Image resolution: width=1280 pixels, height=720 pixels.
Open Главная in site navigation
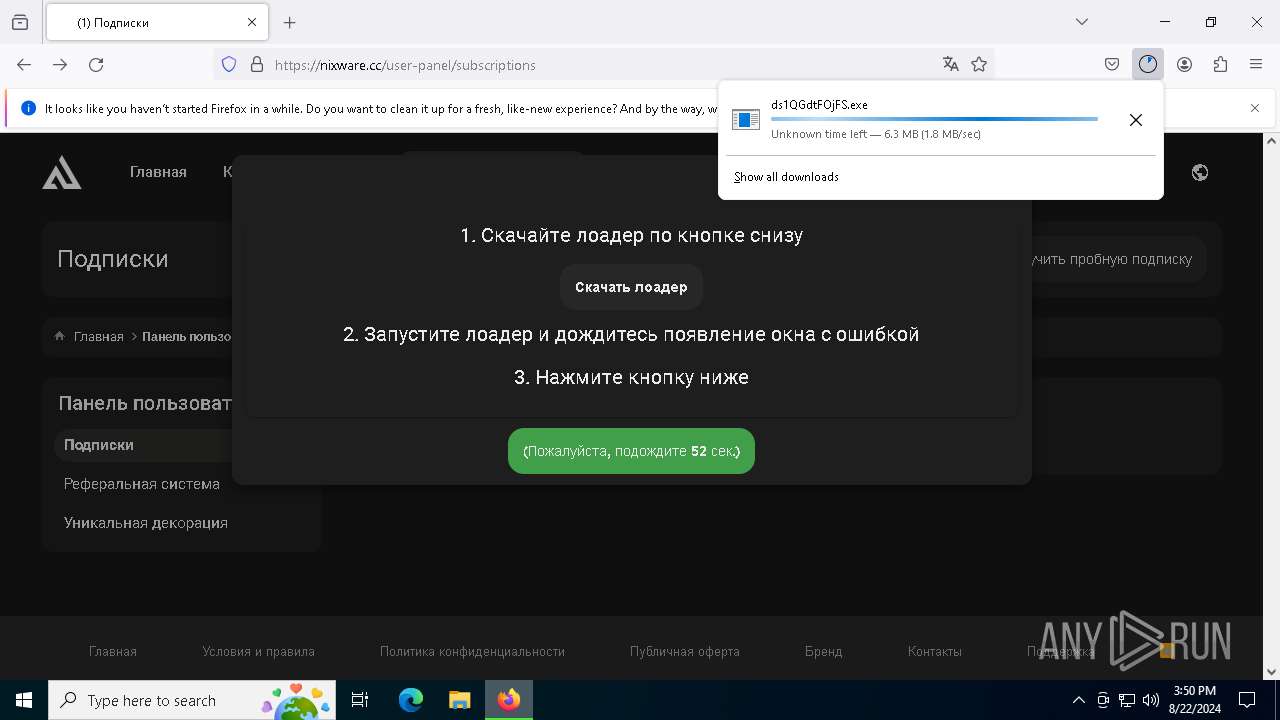158,172
